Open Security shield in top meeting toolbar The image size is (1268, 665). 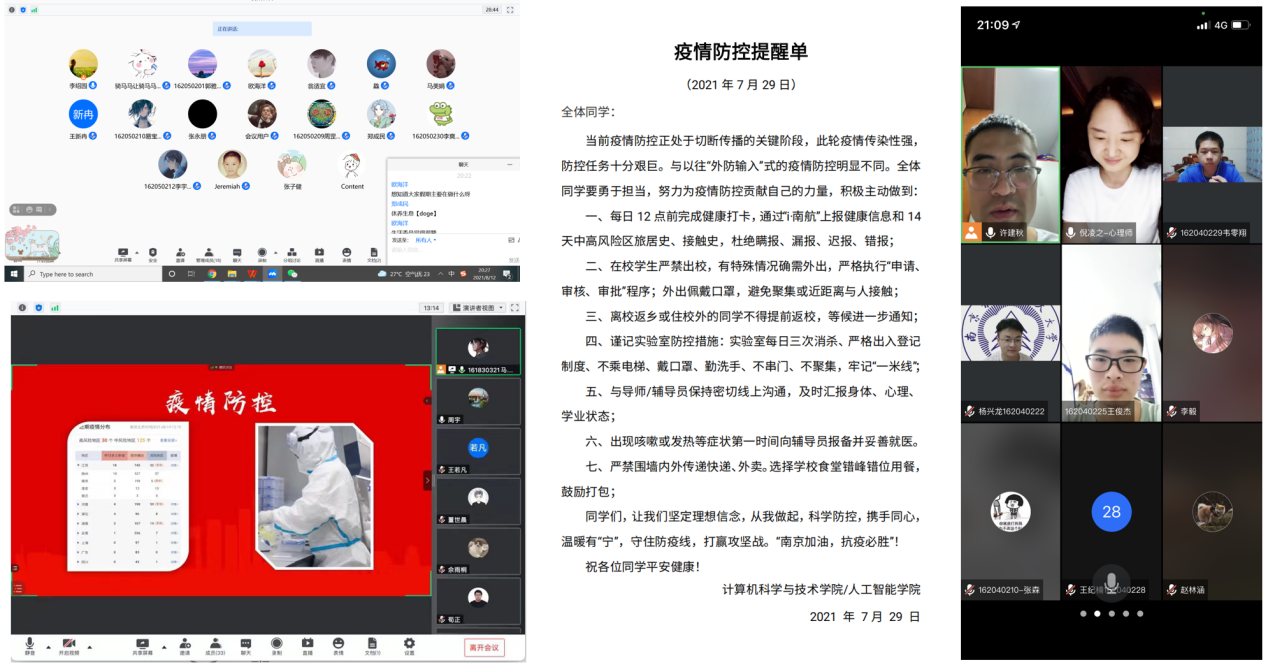coord(152,254)
